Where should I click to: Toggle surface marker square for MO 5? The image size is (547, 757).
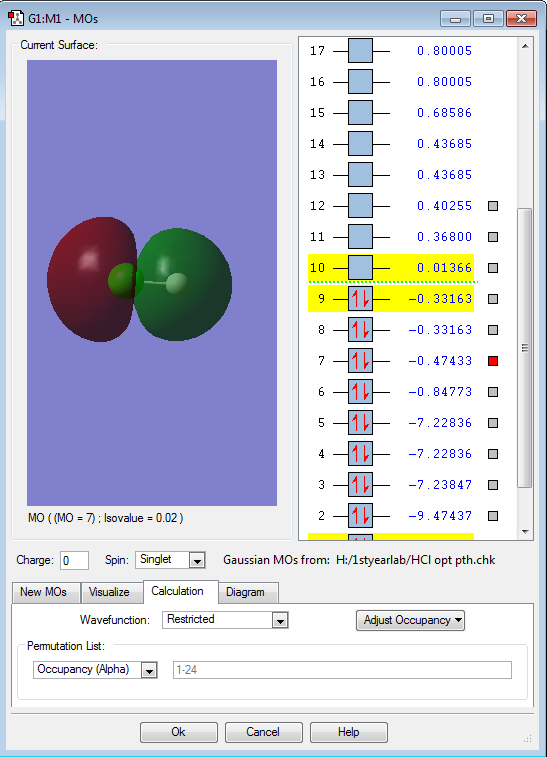click(x=493, y=423)
